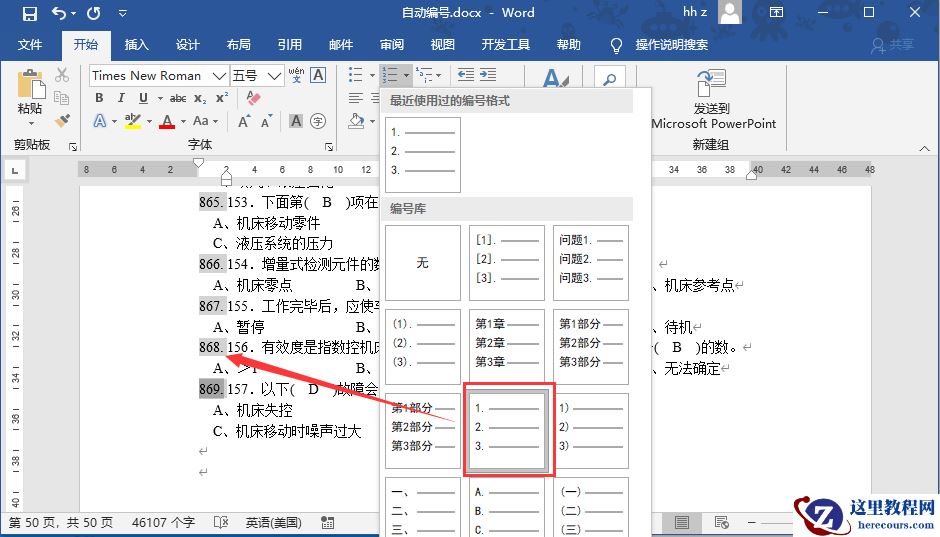The image size is (940, 537).
Task: Select the 1) 2) 3) numbering format
Action: [590, 430]
